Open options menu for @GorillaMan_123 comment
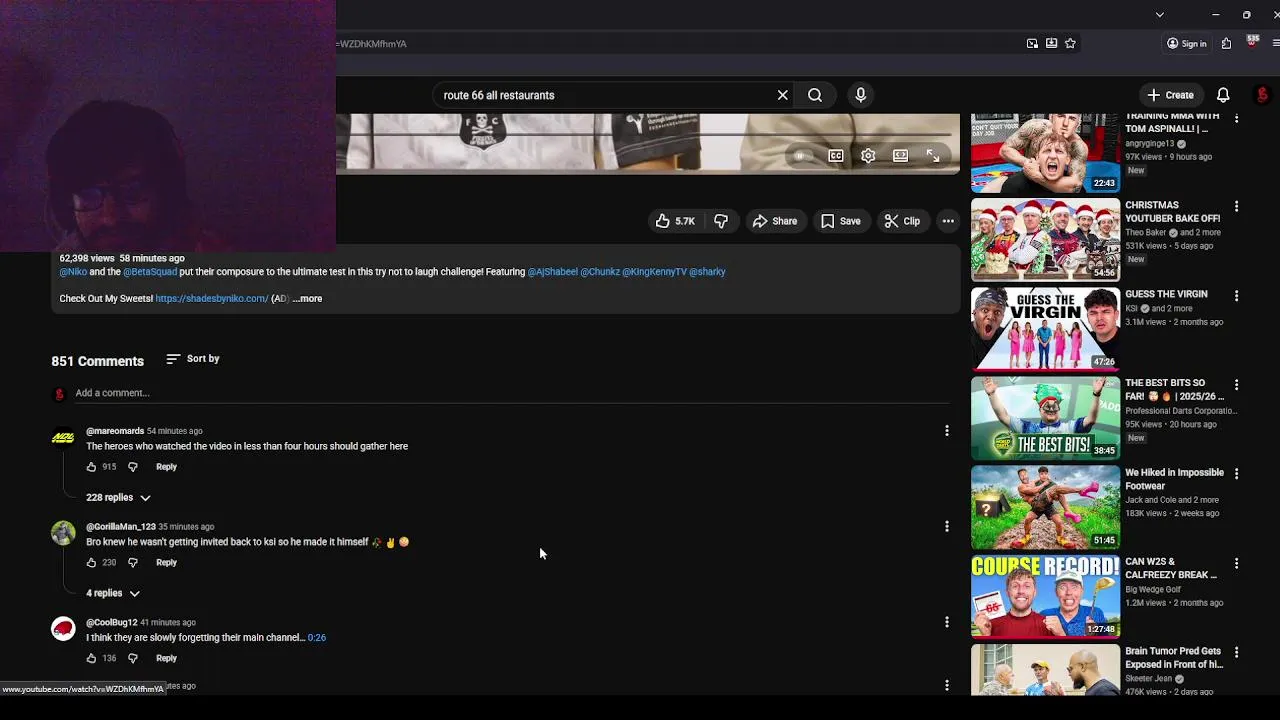 click(x=947, y=526)
